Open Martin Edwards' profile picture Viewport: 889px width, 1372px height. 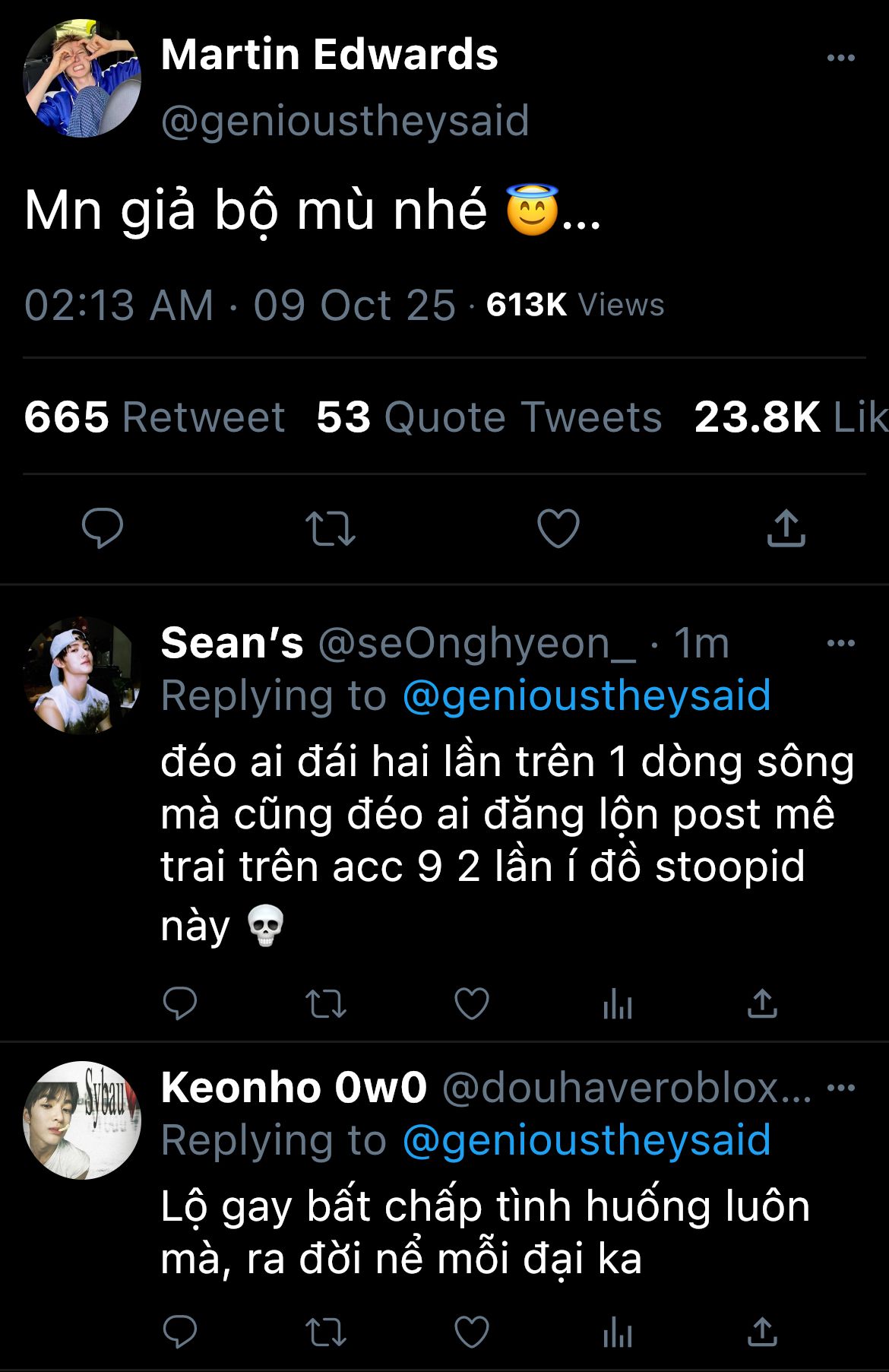(82, 79)
